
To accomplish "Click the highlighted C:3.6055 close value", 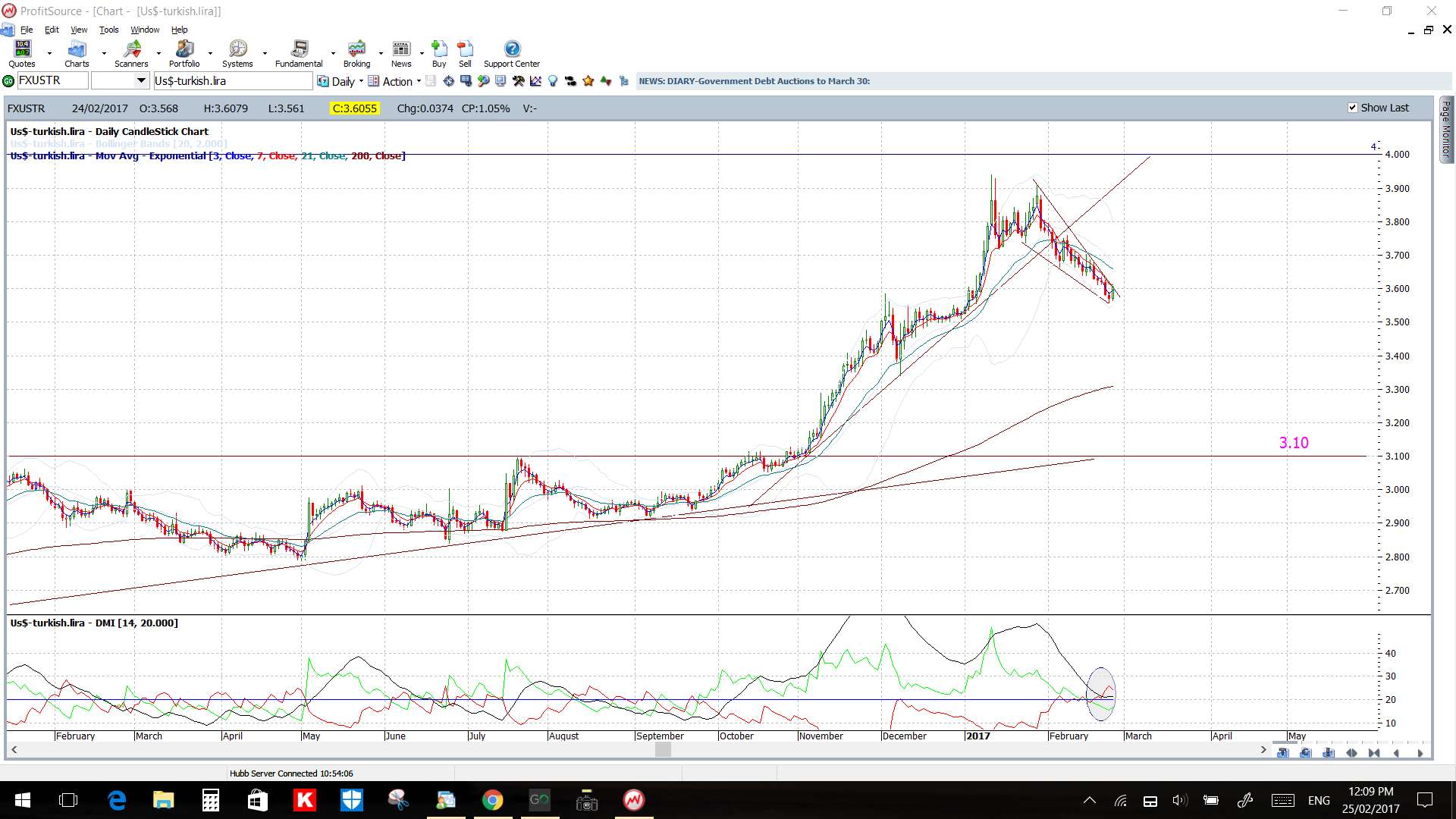I will (354, 108).
